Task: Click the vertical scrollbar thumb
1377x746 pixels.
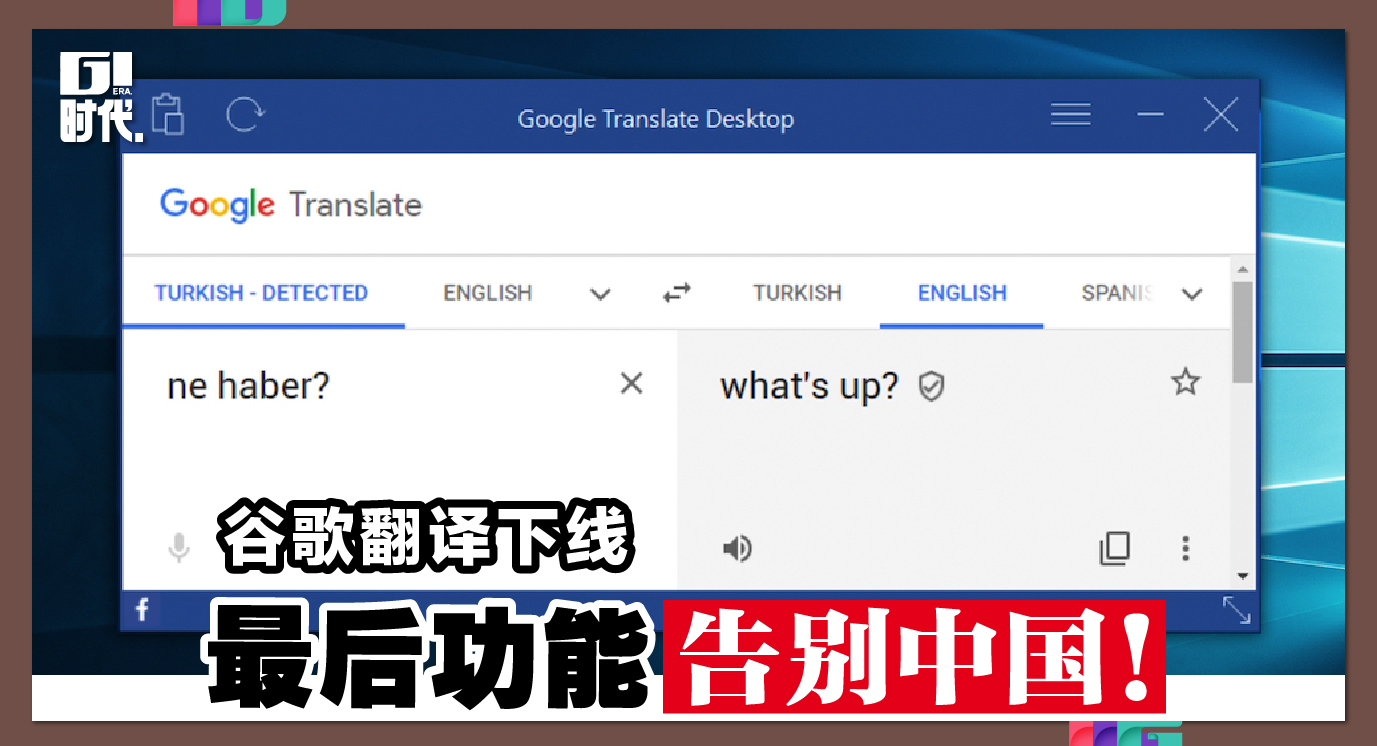Action: click(x=1242, y=332)
